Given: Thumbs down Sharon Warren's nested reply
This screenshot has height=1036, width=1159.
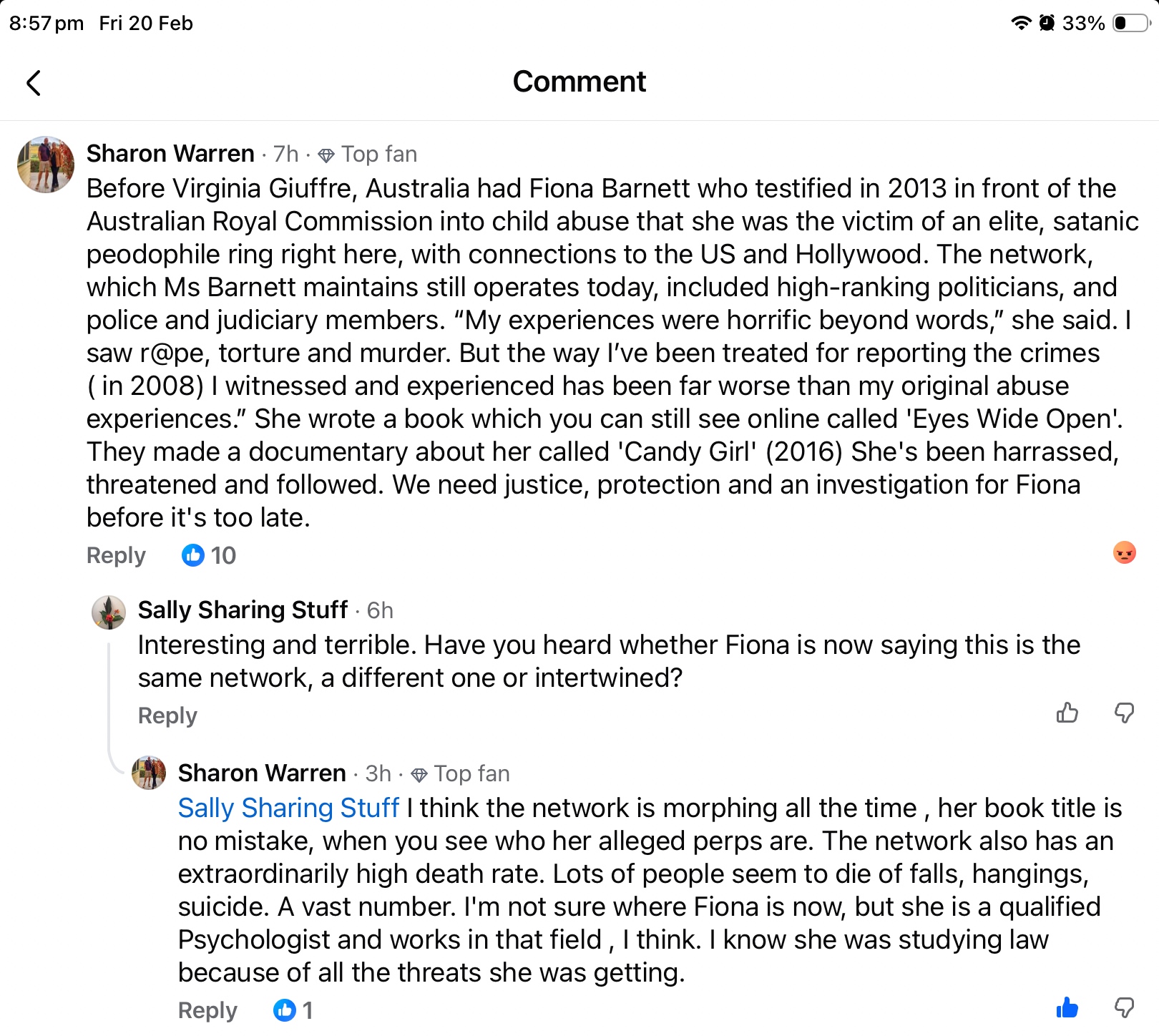Looking at the screenshot, I should point(1125,1008).
